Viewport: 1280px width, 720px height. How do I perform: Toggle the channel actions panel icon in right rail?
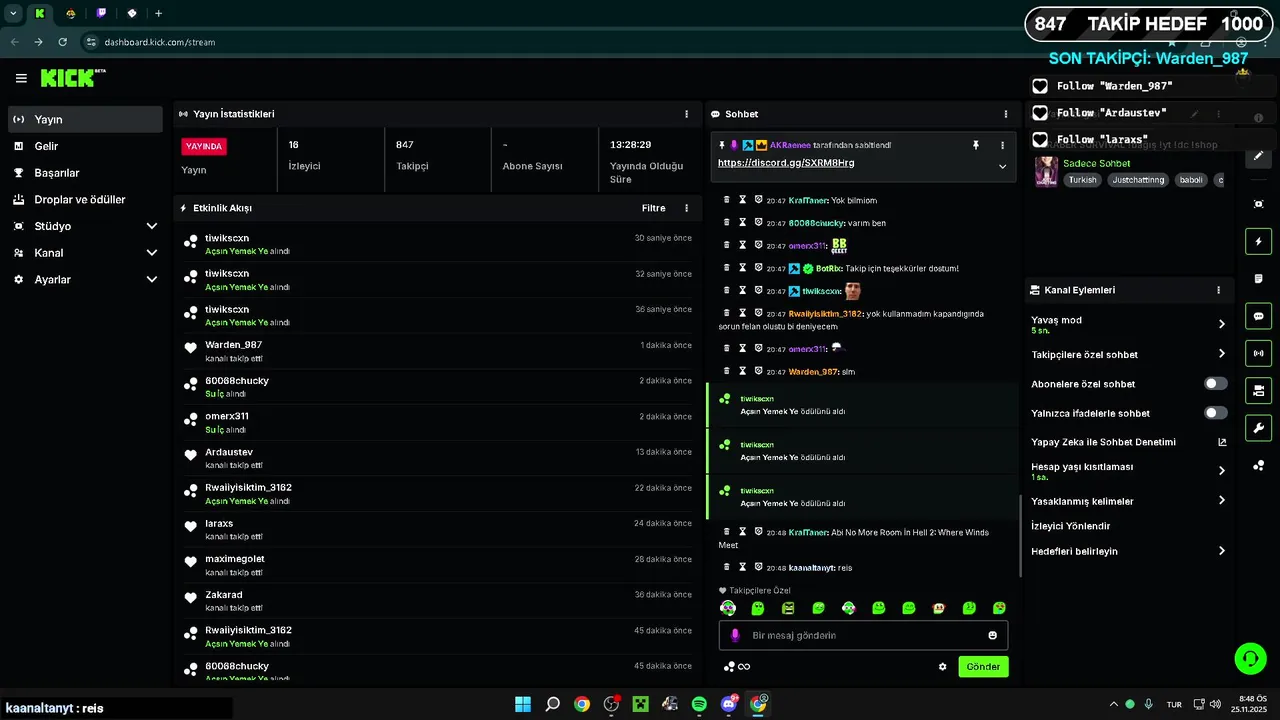pos(1258,390)
